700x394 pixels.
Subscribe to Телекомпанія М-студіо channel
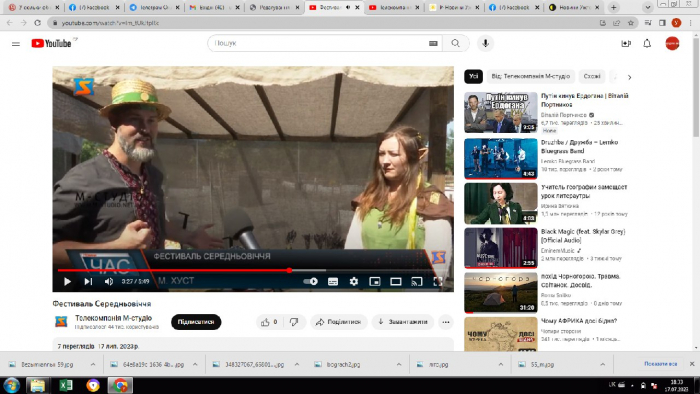[196, 322]
